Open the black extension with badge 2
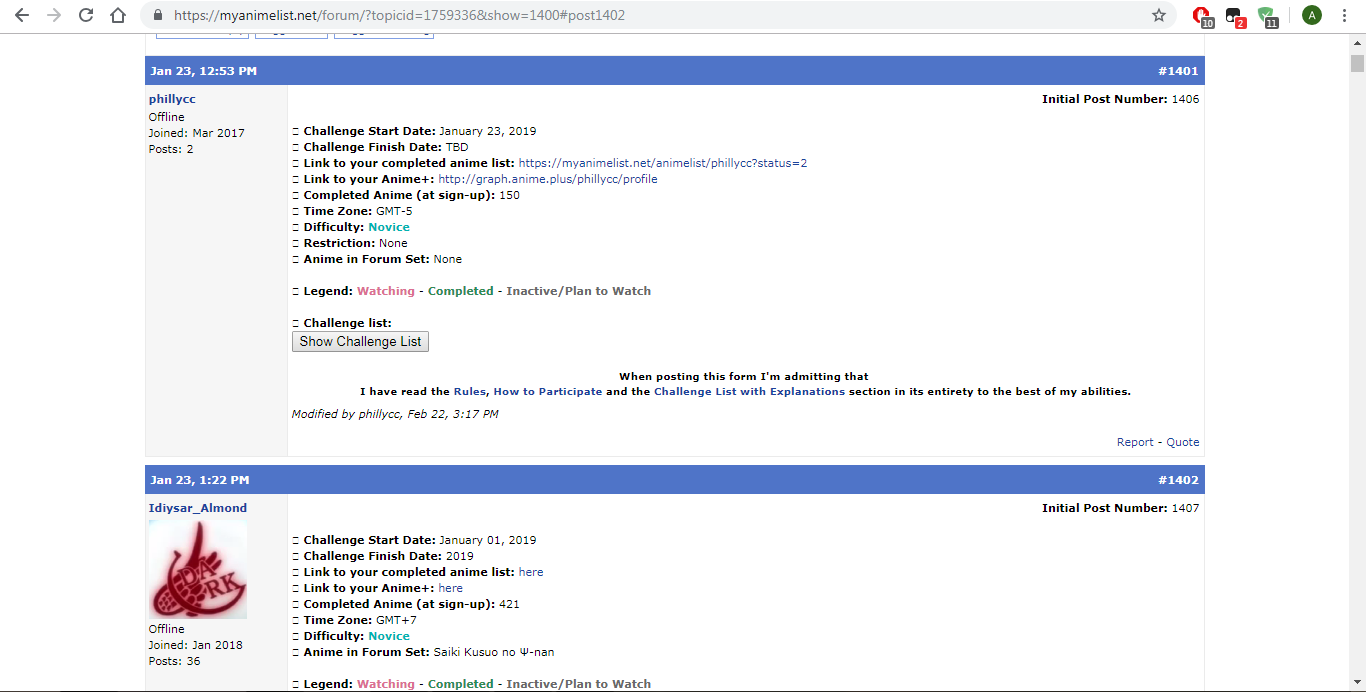1368x692 pixels. [x=1234, y=16]
